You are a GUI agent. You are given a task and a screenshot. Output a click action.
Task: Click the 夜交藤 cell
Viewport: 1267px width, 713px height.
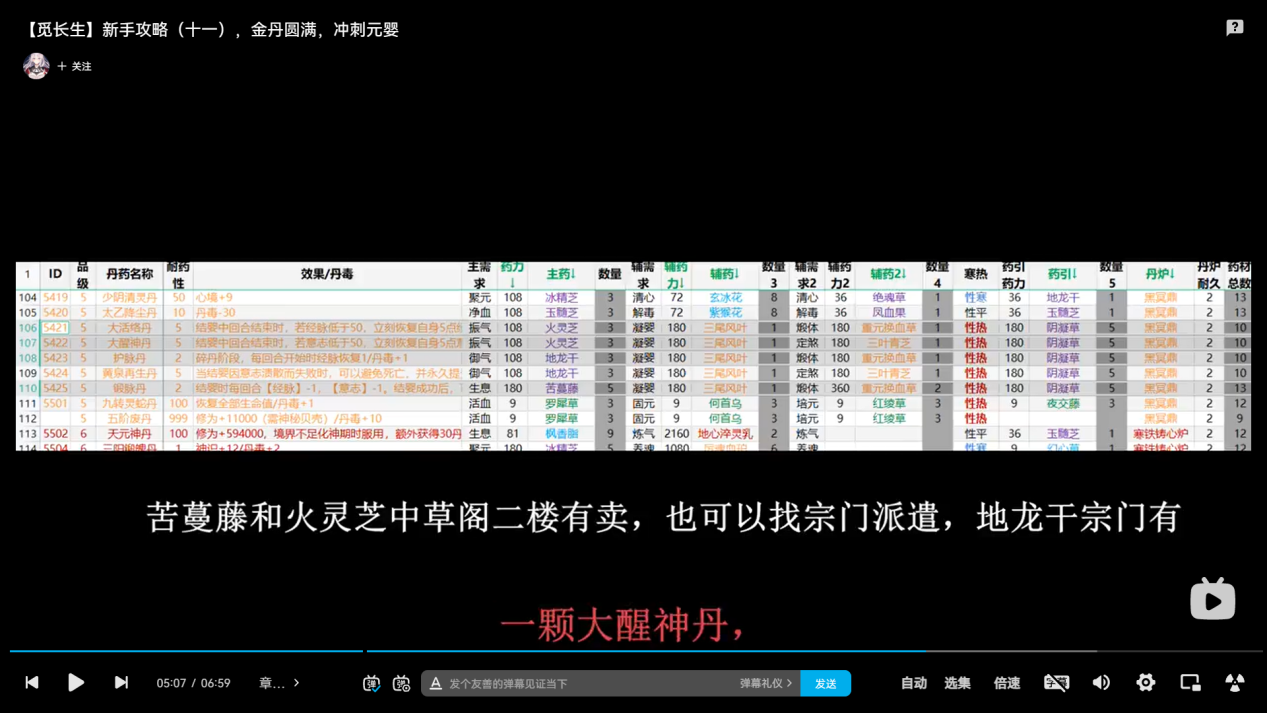pos(1062,404)
